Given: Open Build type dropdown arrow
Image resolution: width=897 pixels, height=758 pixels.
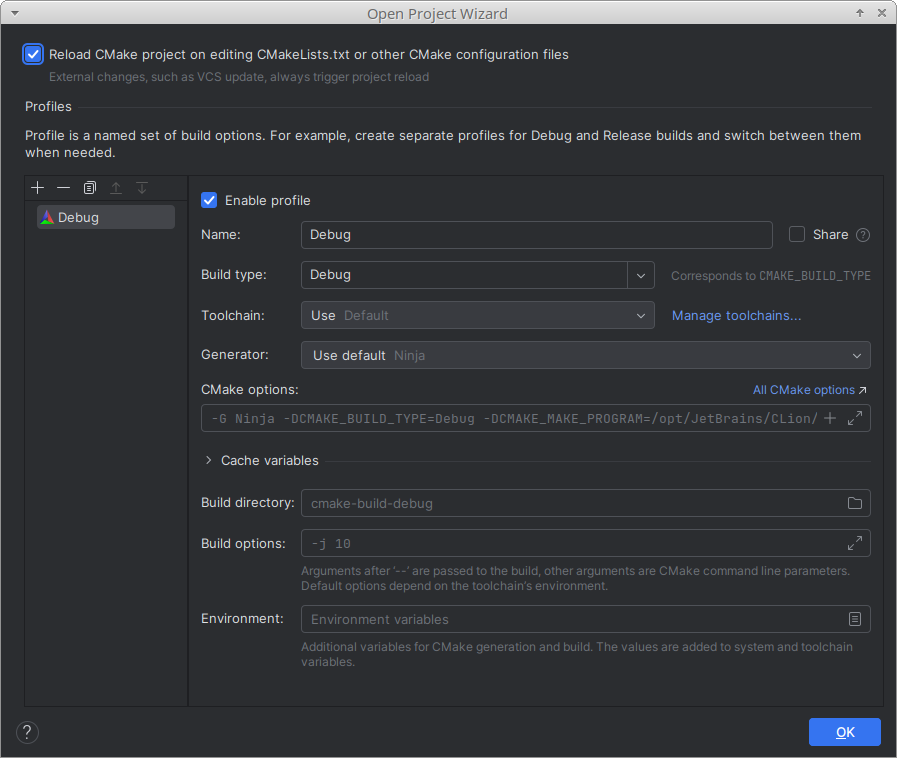Looking at the screenshot, I should click(641, 275).
